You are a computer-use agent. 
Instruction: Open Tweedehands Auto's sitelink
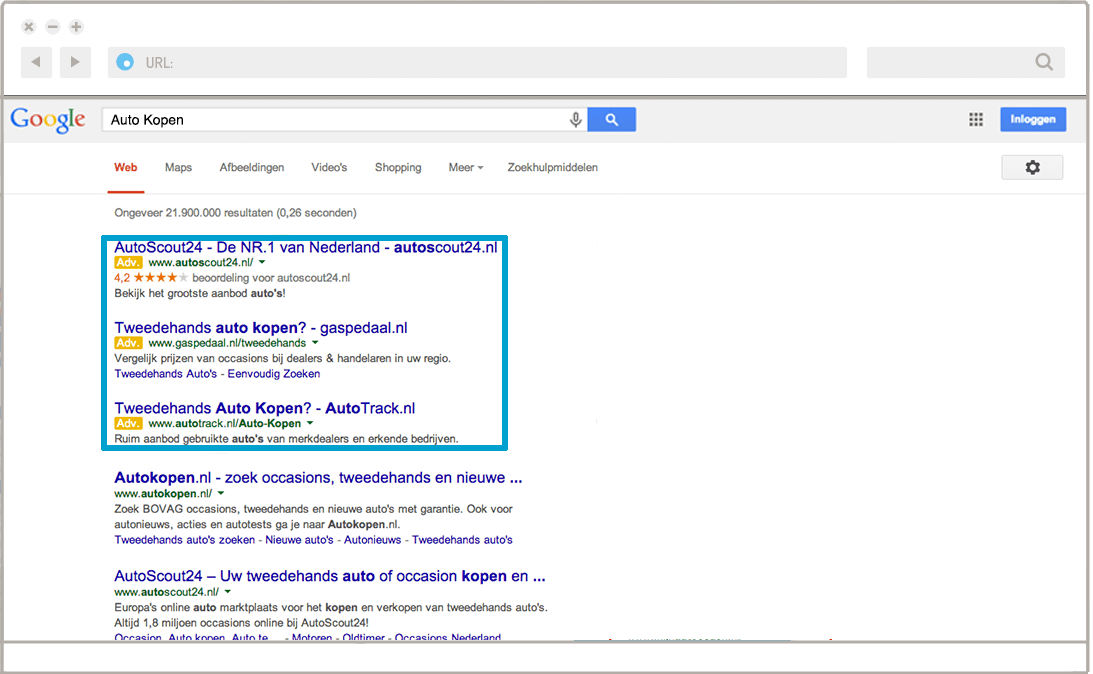coord(166,374)
